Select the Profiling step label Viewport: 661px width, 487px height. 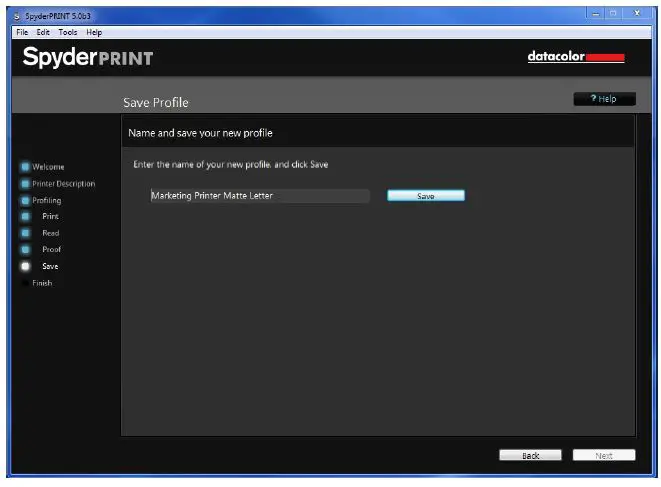(47, 200)
